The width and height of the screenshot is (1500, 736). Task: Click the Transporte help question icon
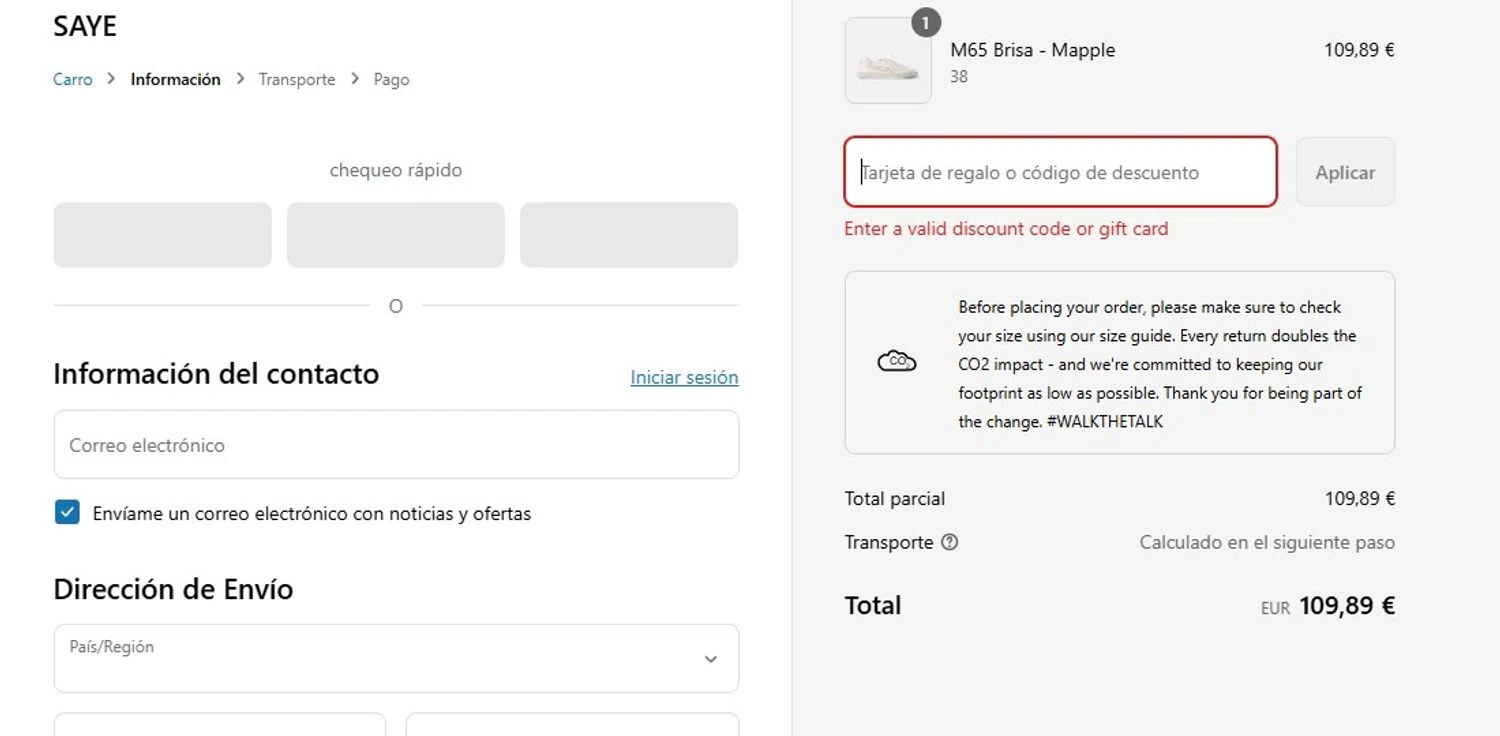point(950,542)
